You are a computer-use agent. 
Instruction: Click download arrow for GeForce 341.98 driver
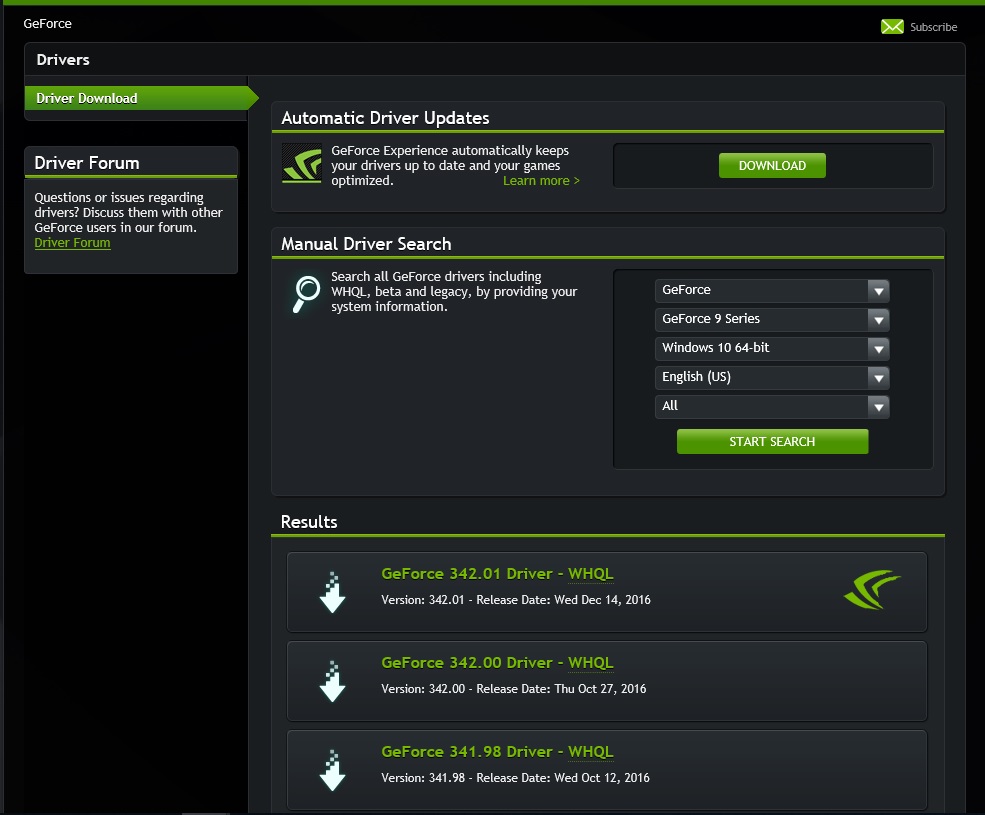point(332,770)
